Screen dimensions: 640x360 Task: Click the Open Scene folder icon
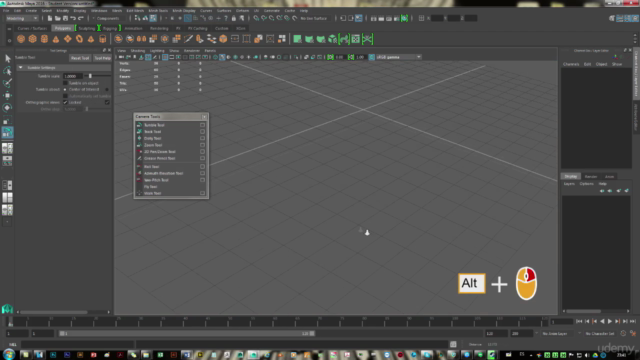[x=58, y=18]
